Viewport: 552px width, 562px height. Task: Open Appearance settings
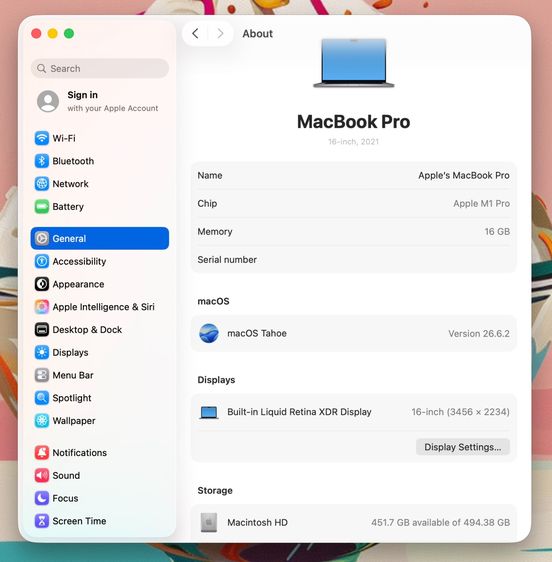[100, 284]
